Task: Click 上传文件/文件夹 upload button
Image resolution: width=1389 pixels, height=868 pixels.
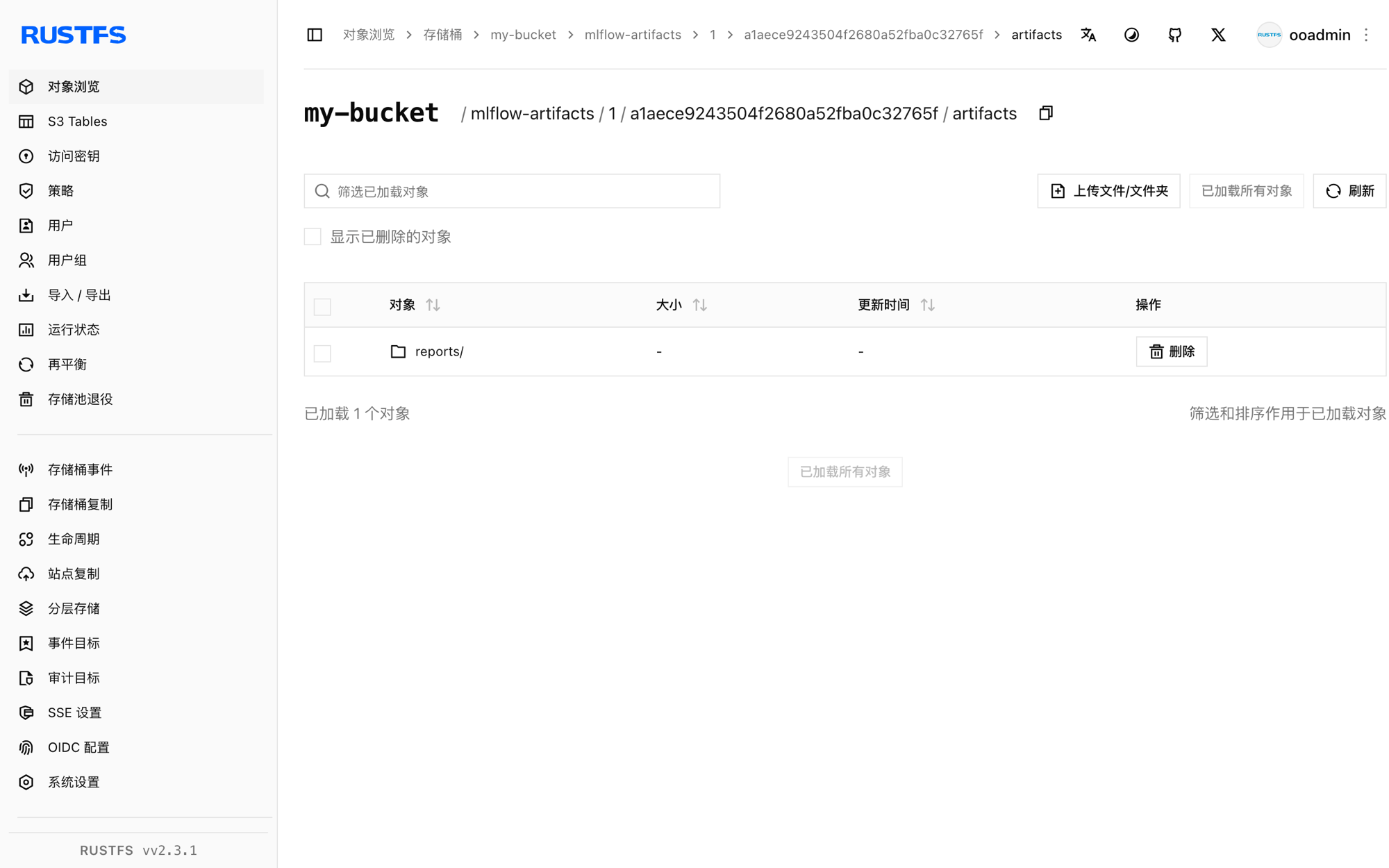Action: (1108, 191)
